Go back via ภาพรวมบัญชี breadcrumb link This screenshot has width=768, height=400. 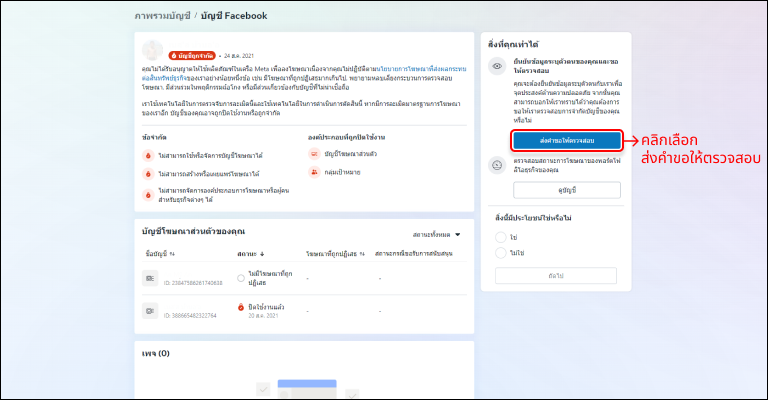click(162, 16)
